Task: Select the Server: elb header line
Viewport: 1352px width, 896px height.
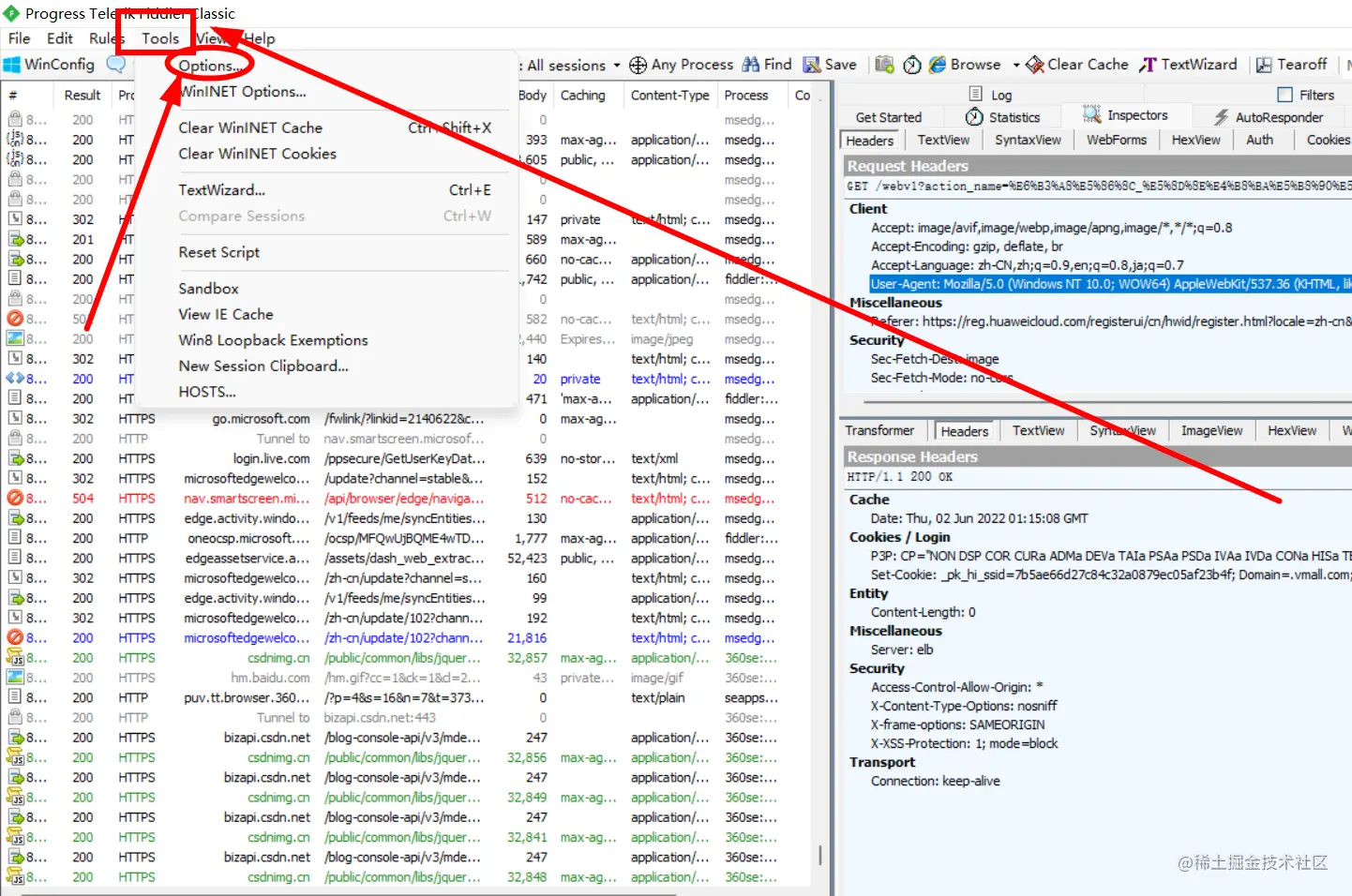Action: tap(902, 650)
